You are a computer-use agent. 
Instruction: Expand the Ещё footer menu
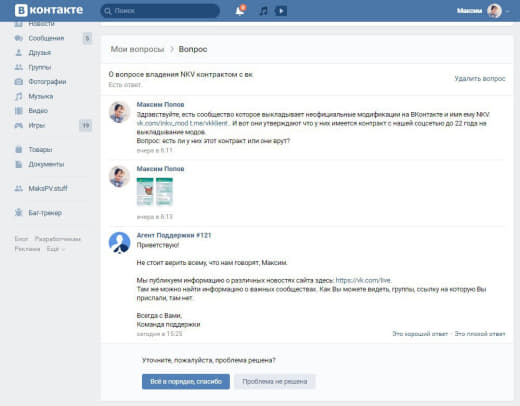pos(55,249)
